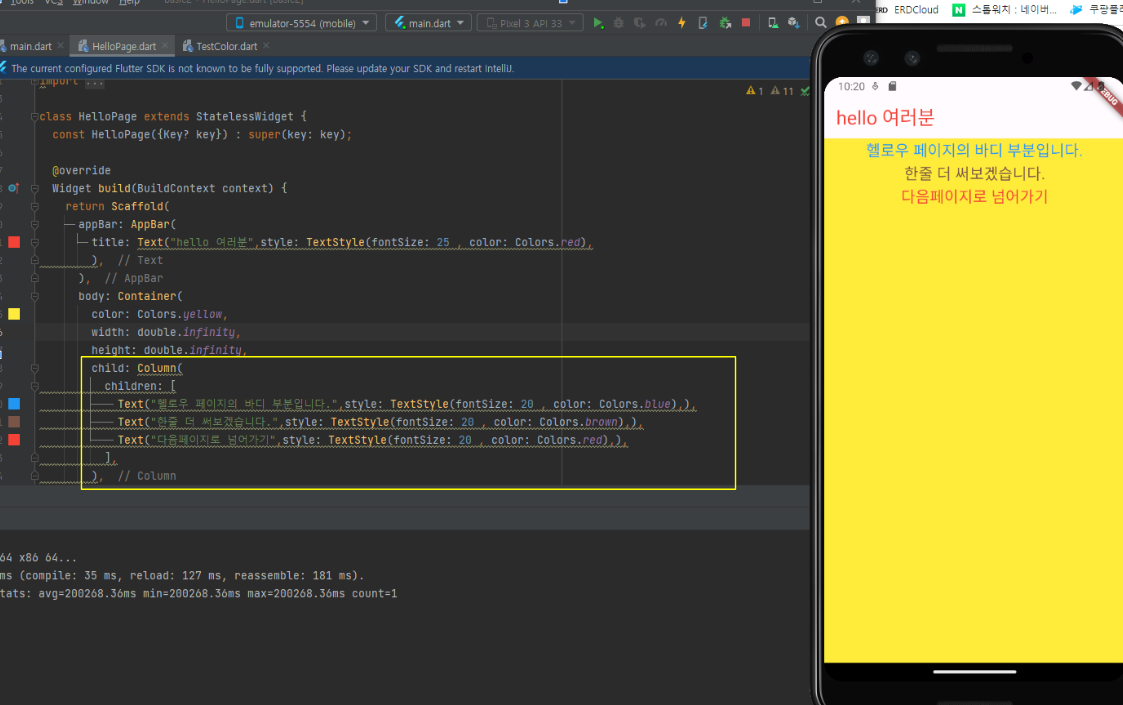Tap hello 여러분 app bar title in emulator
Viewport: 1123px width, 705px height.
(x=885, y=118)
